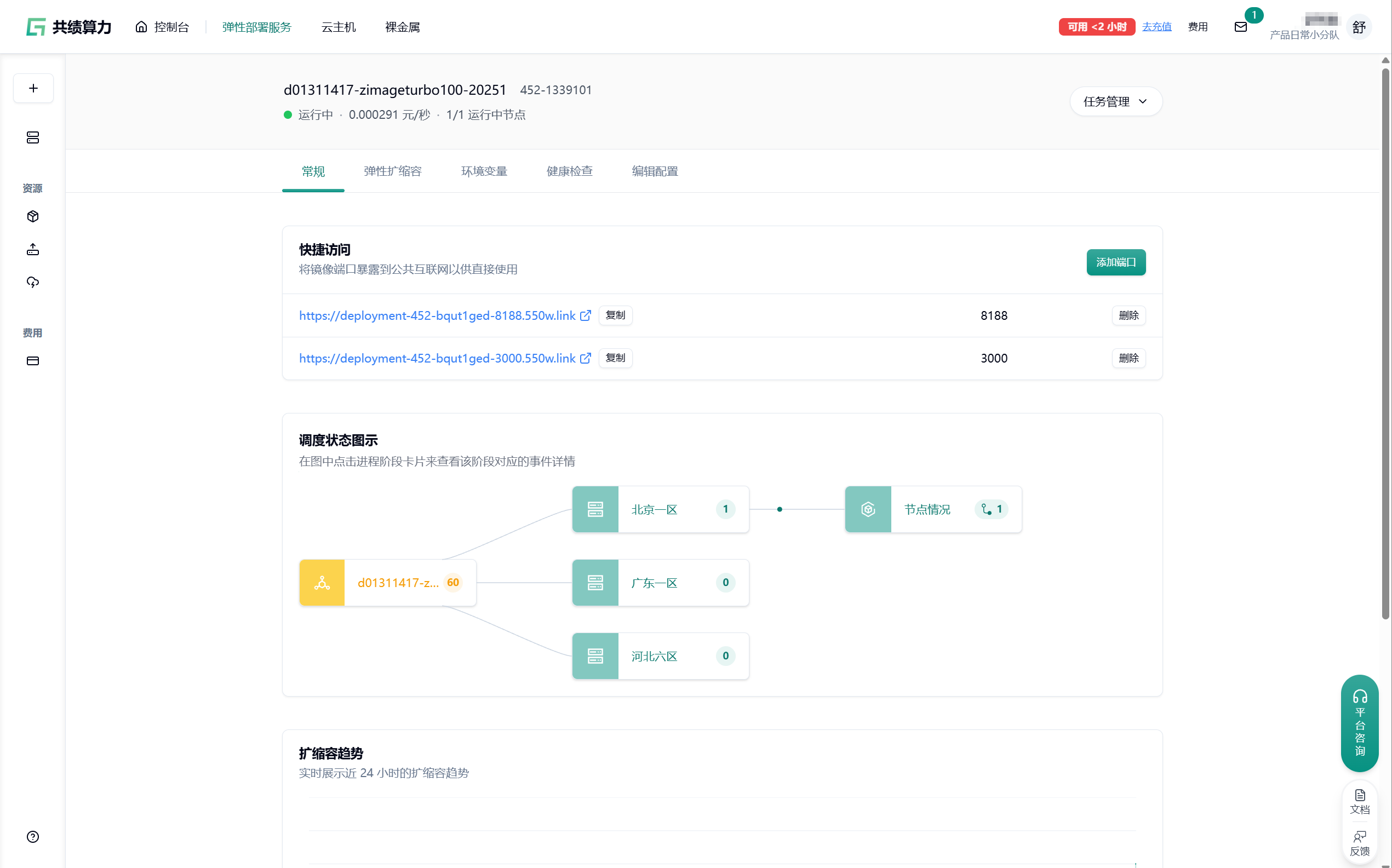Open the mail notifications icon

1240,27
